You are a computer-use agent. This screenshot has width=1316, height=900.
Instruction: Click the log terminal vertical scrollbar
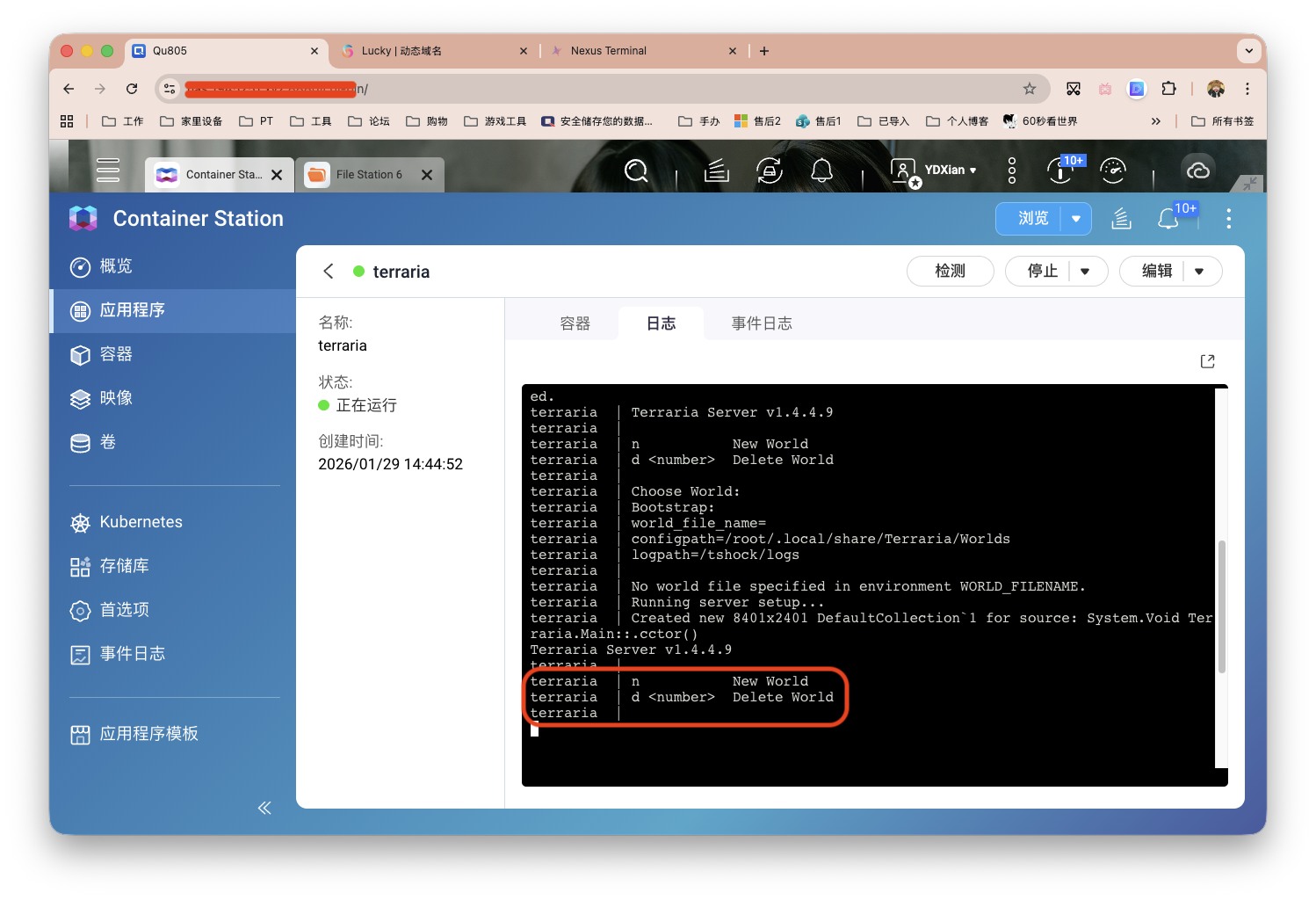(x=1221, y=606)
